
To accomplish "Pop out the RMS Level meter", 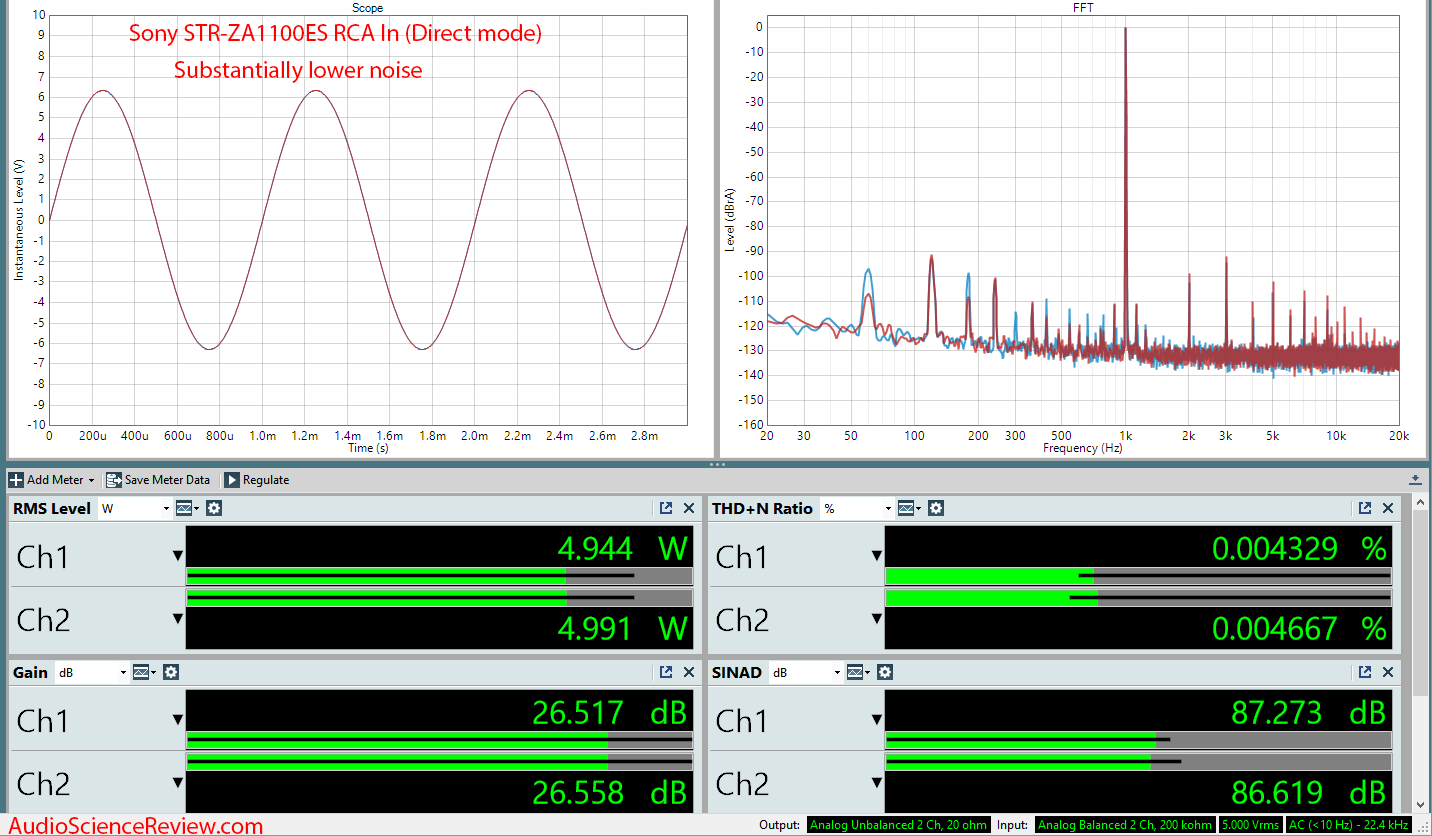I will (x=666, y=508).
